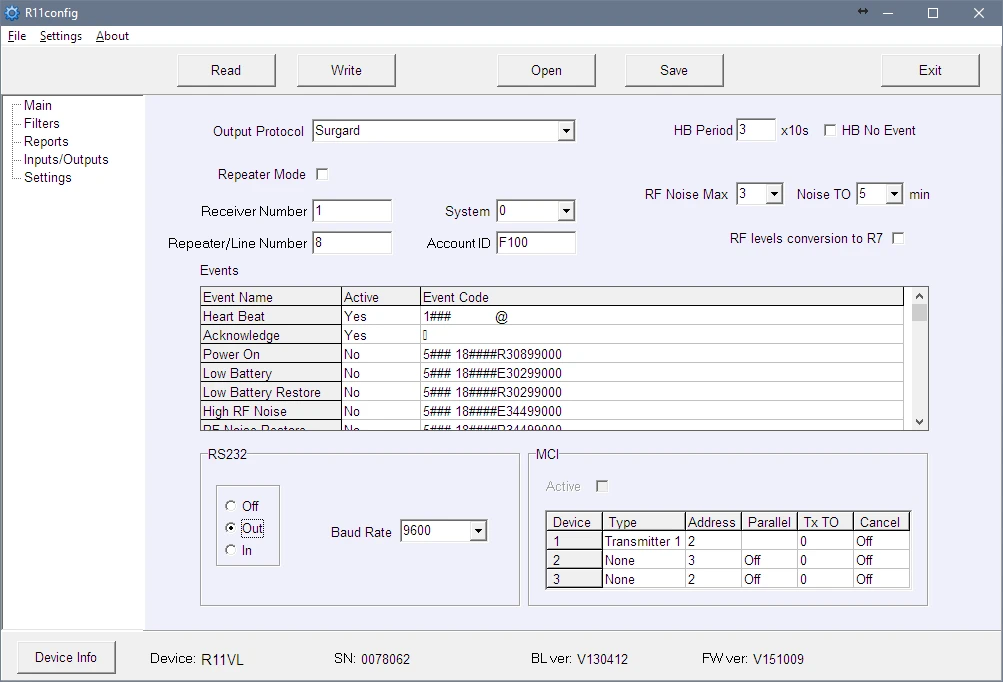The height and width of the screenshot is (682, 1003).
Task: Expand the Baud Rate dropdown
Action: tap(476, 531)
